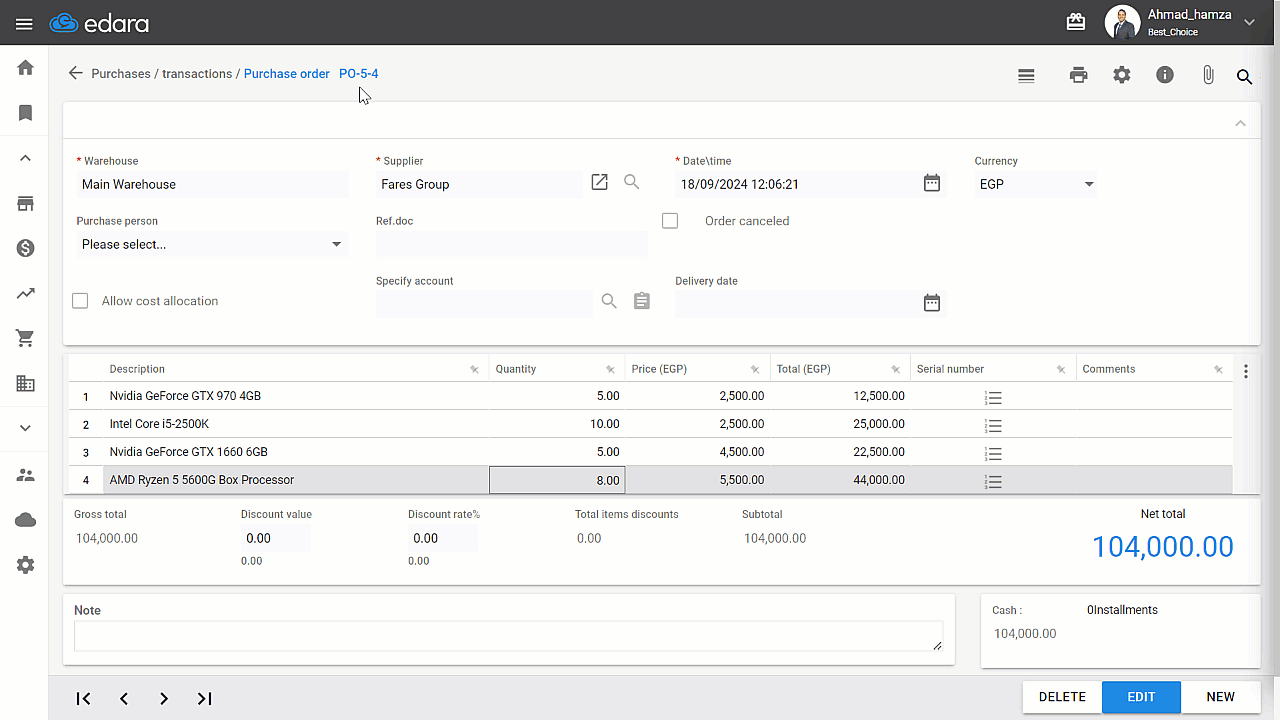The width and height of the screenshot is (1280, 720).
Task: Expand the lower sidebar group
Action: click(26, 428)
